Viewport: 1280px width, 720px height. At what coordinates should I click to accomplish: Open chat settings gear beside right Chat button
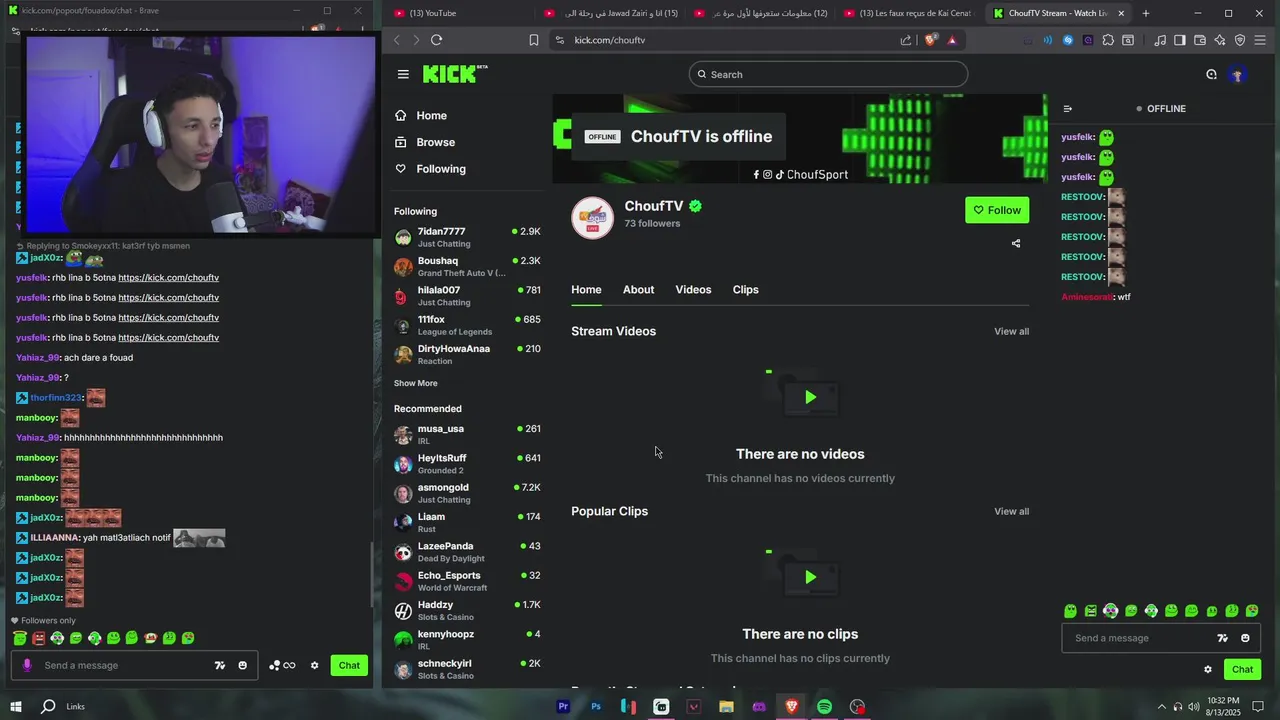(x=1208, y=670)
